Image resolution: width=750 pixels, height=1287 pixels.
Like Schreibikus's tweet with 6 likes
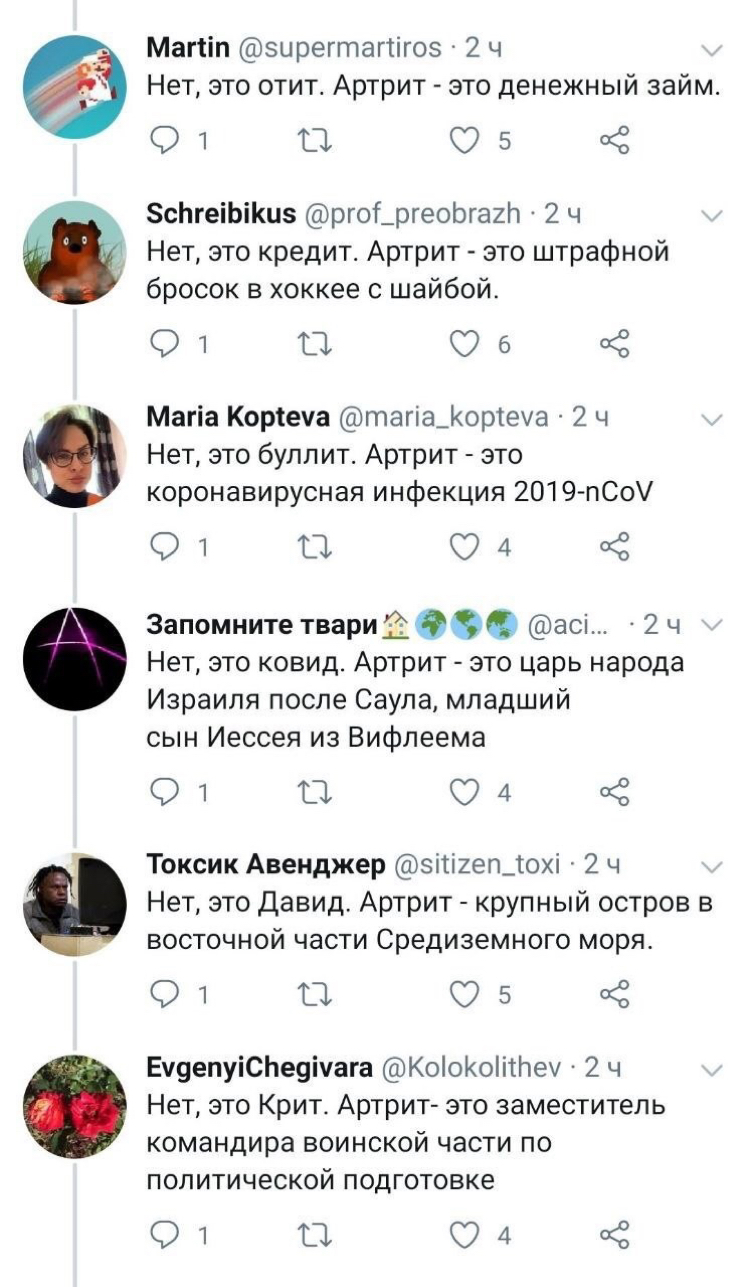point(463,345)
